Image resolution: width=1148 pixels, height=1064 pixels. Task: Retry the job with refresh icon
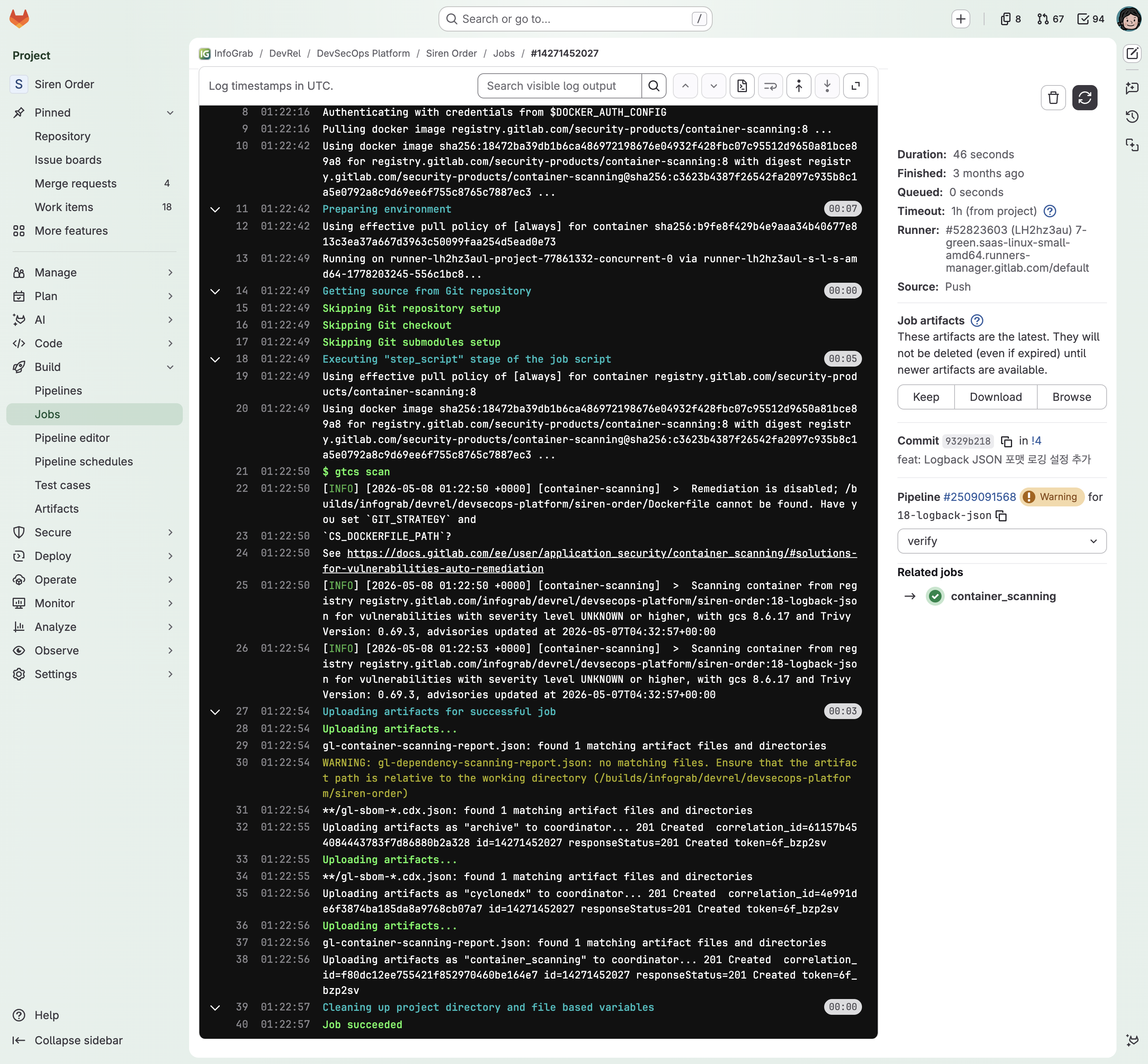point(1084,98)
